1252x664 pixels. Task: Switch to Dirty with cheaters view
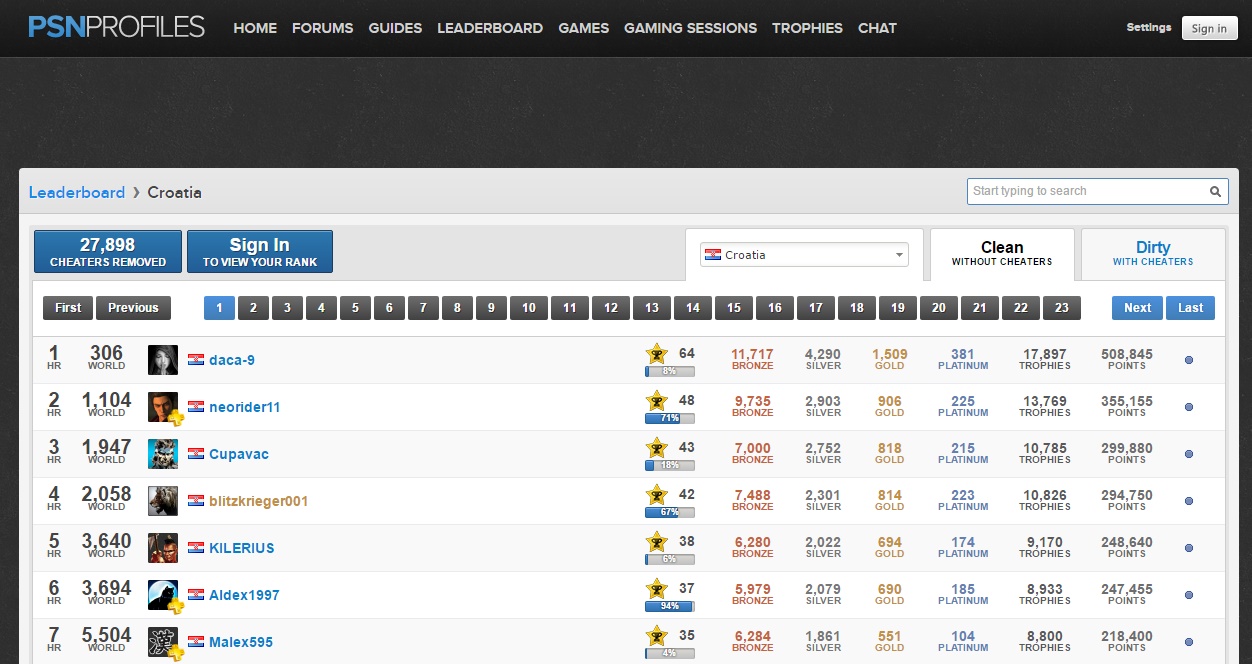1152,253
